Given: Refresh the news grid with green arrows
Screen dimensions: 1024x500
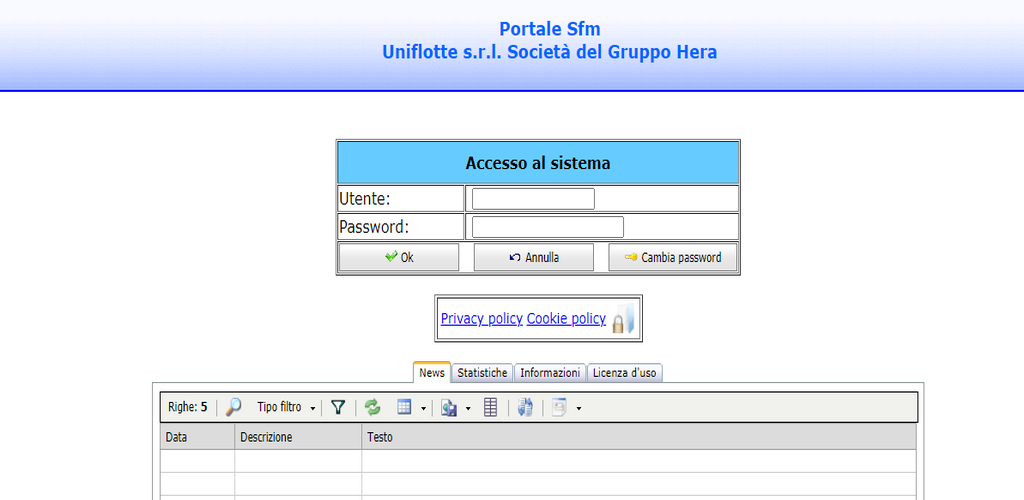Looking at the screenshot, I should pyautogui.click(x=372, y=407).
